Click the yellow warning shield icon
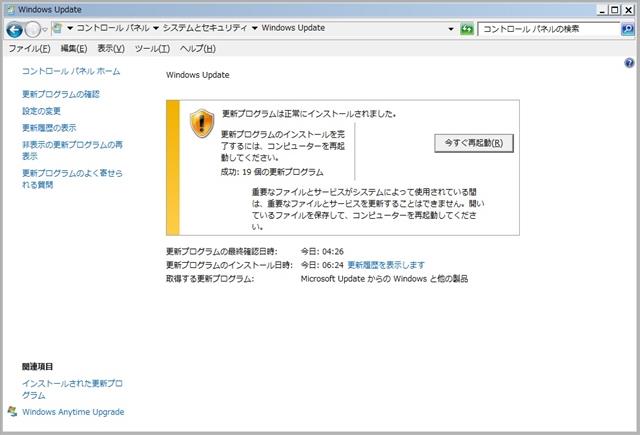640x435 pixels. [202, 123]
